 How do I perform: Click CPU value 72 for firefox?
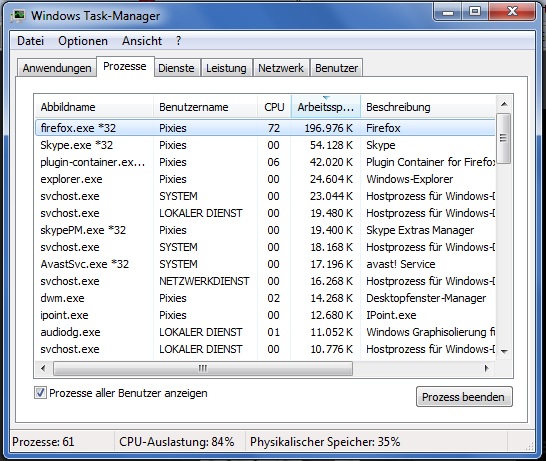click(x=274, y=128)
